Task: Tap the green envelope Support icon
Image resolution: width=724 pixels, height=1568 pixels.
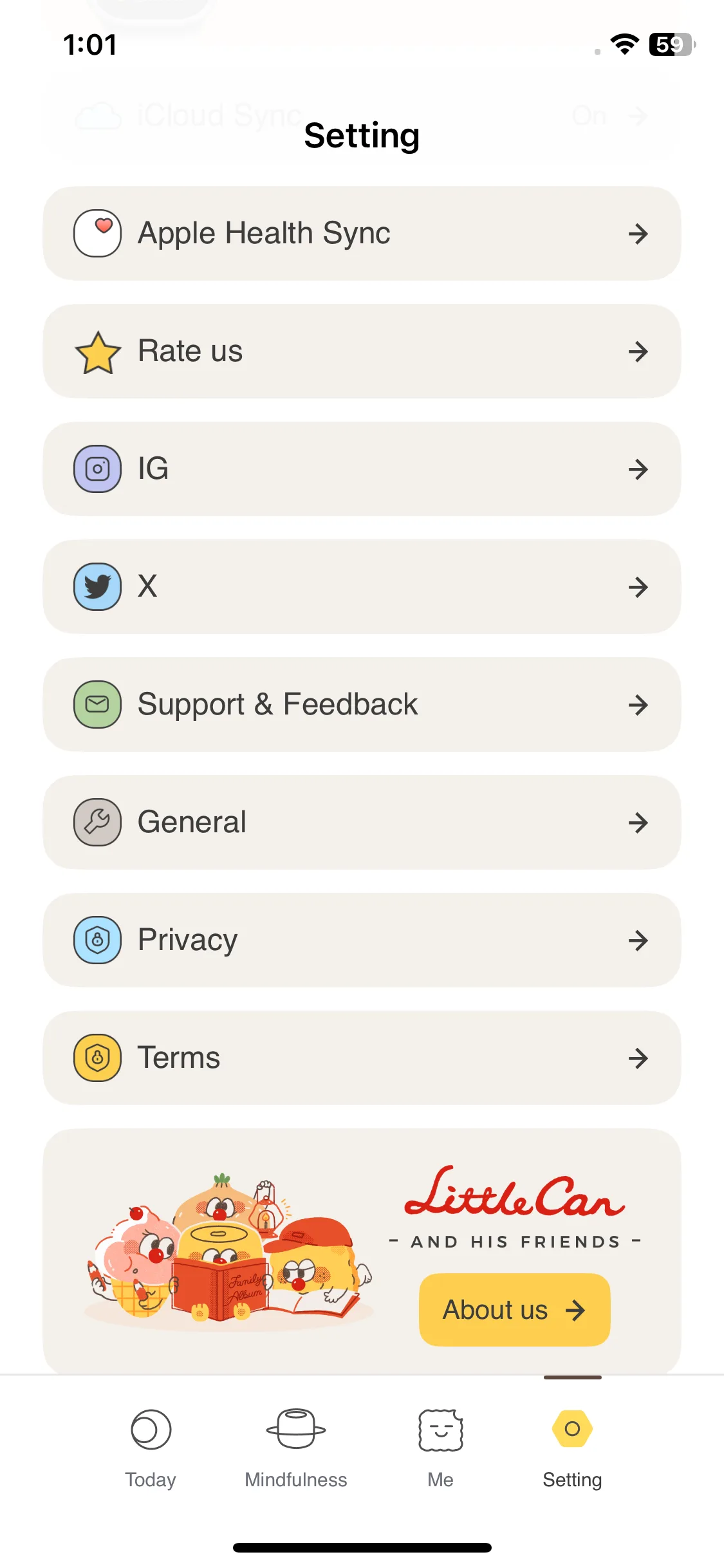Action: (97, 704)
